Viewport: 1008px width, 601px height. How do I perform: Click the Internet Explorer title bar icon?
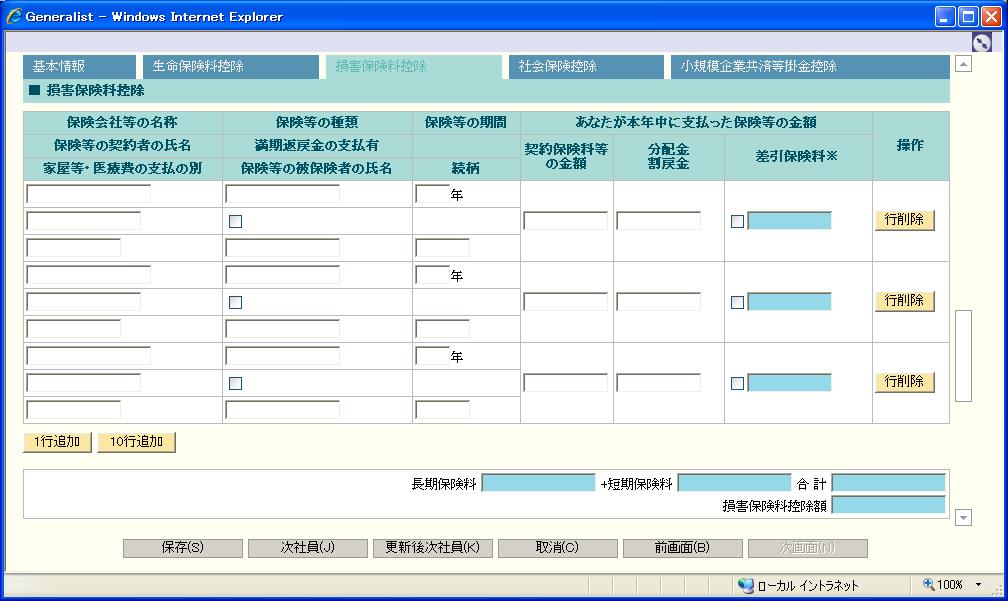14,16
